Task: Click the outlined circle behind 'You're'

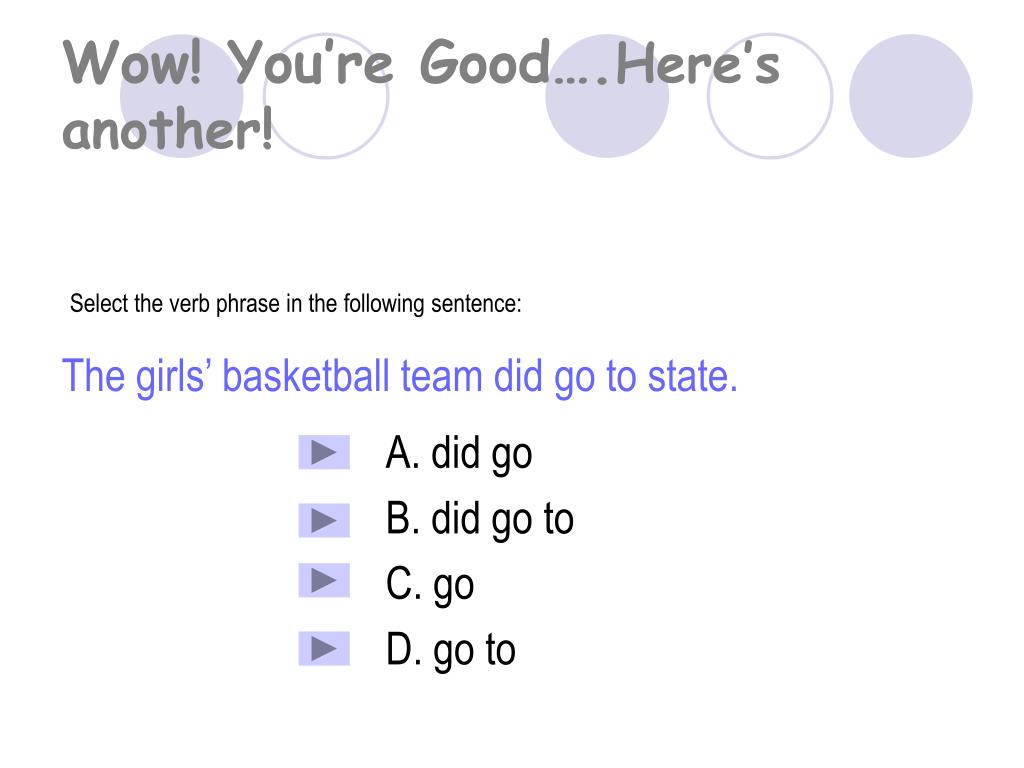Action: pos(326,96)
